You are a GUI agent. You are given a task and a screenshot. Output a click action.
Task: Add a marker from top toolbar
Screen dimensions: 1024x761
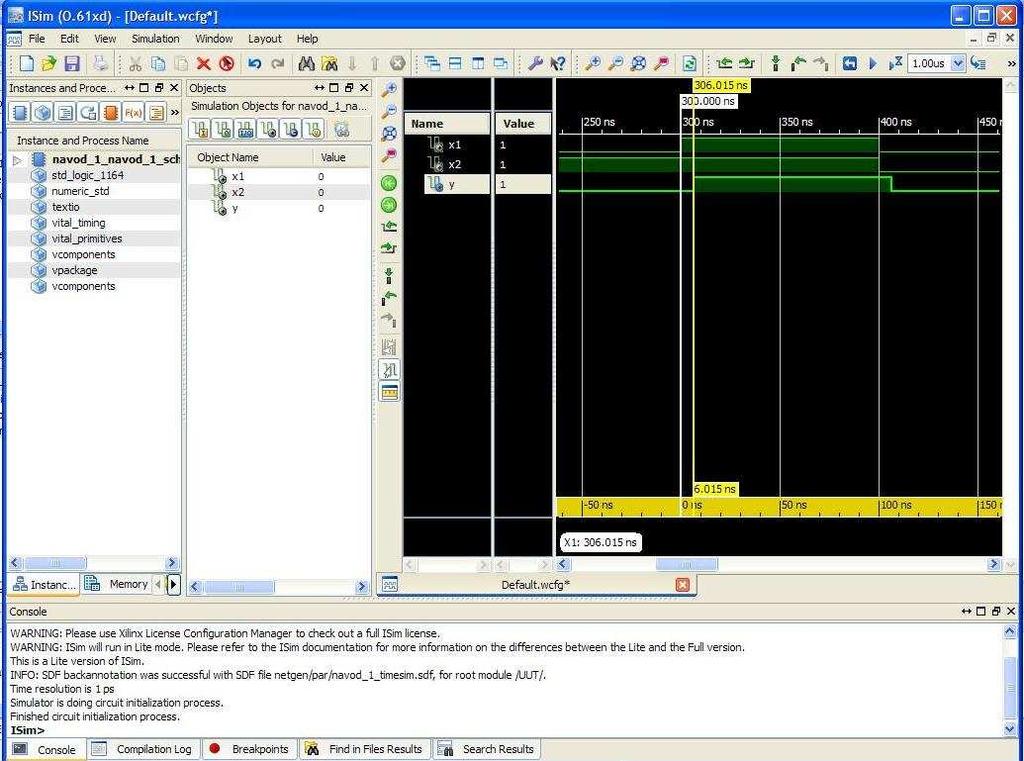click(775, 63)
